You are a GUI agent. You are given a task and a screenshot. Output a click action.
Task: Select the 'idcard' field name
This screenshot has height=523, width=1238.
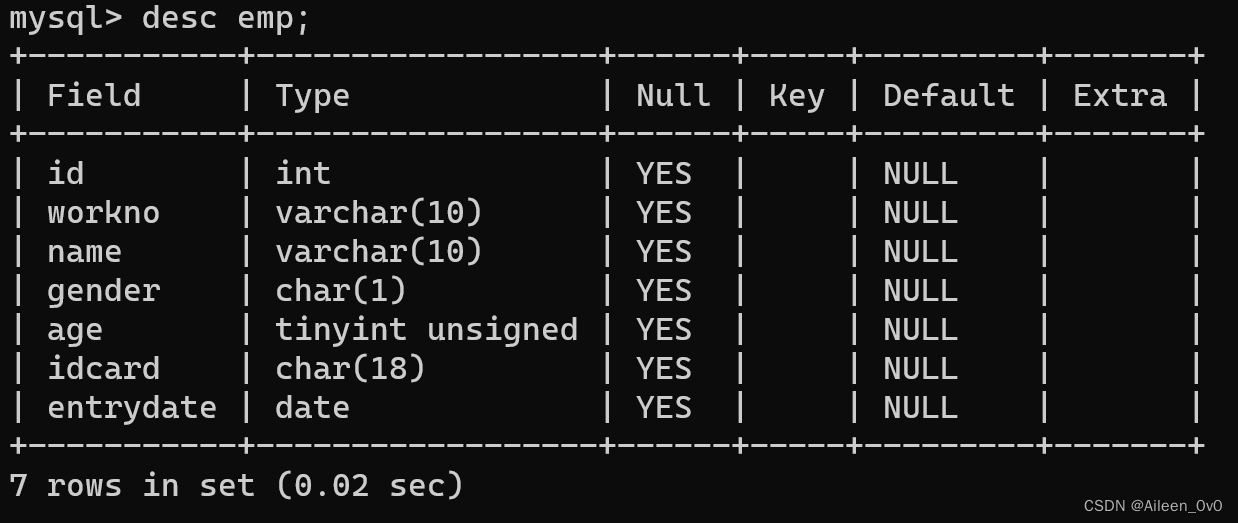coord(103,368)
